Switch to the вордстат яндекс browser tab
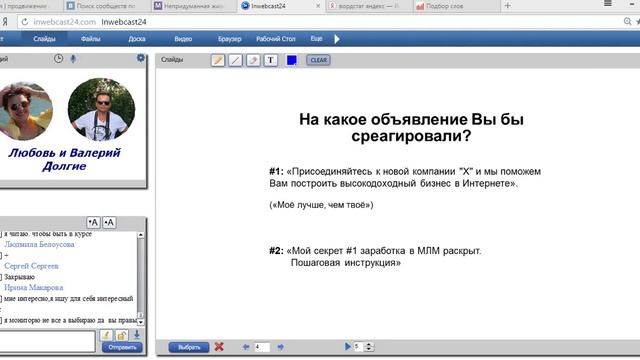Screen dimensions: 640x360 click(368, 6)
